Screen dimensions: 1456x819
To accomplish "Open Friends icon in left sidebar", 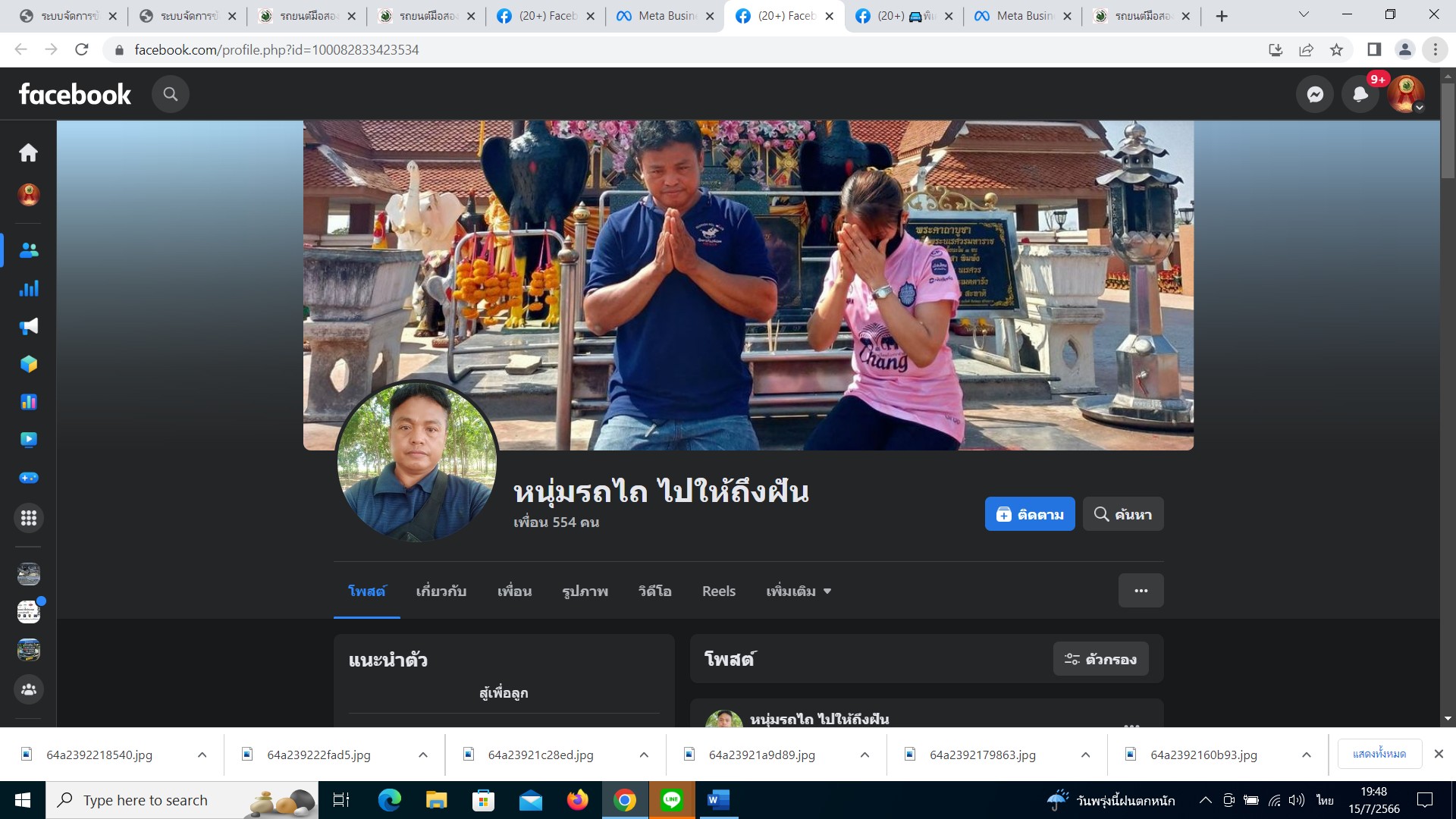I will (x=29, y=250).
